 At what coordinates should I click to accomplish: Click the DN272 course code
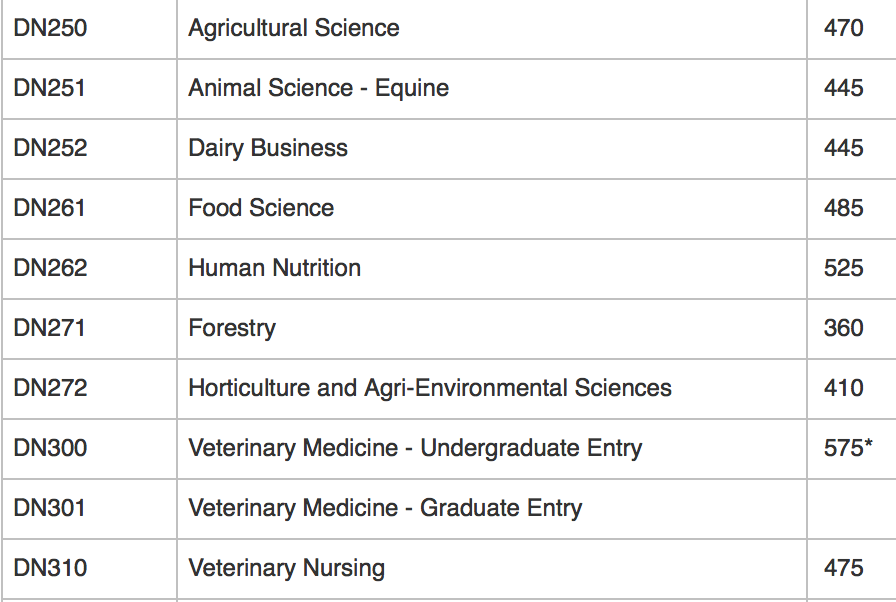pos(50,388)
